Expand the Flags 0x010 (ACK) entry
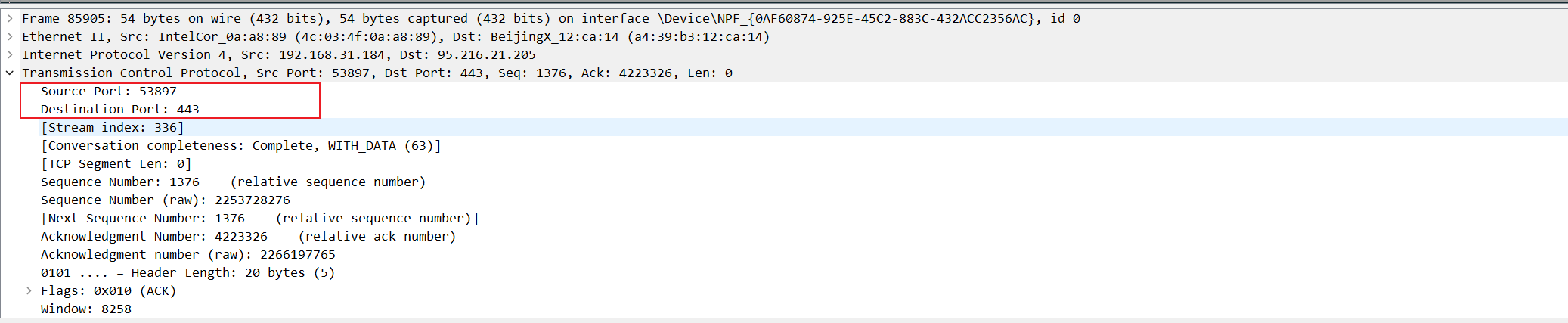Screen dimensions: 1568x323 [x=29, y=290]
